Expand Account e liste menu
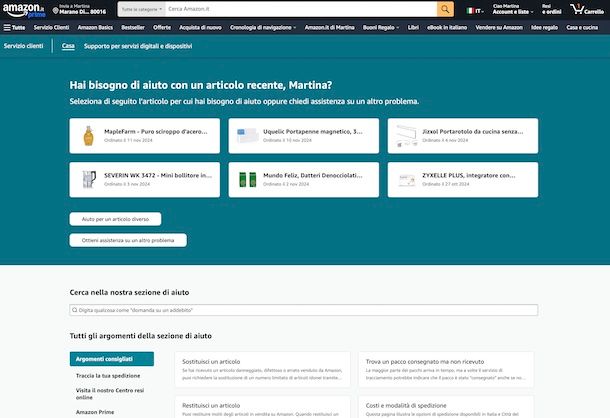This screenshot has height=418, width=610. [x=513, y=9]
